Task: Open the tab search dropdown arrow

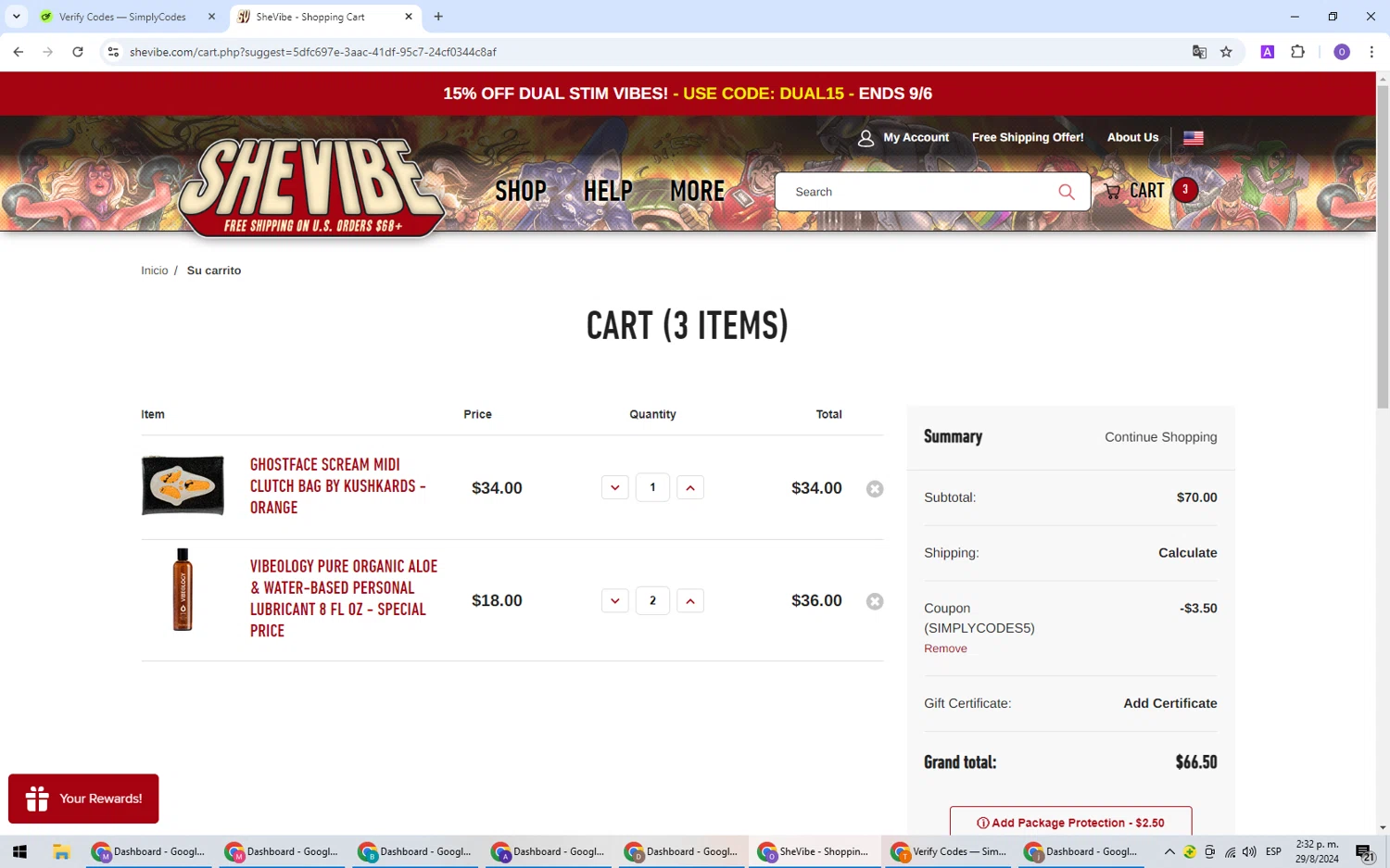Action: pyautogui.click(x=16, y=17)
